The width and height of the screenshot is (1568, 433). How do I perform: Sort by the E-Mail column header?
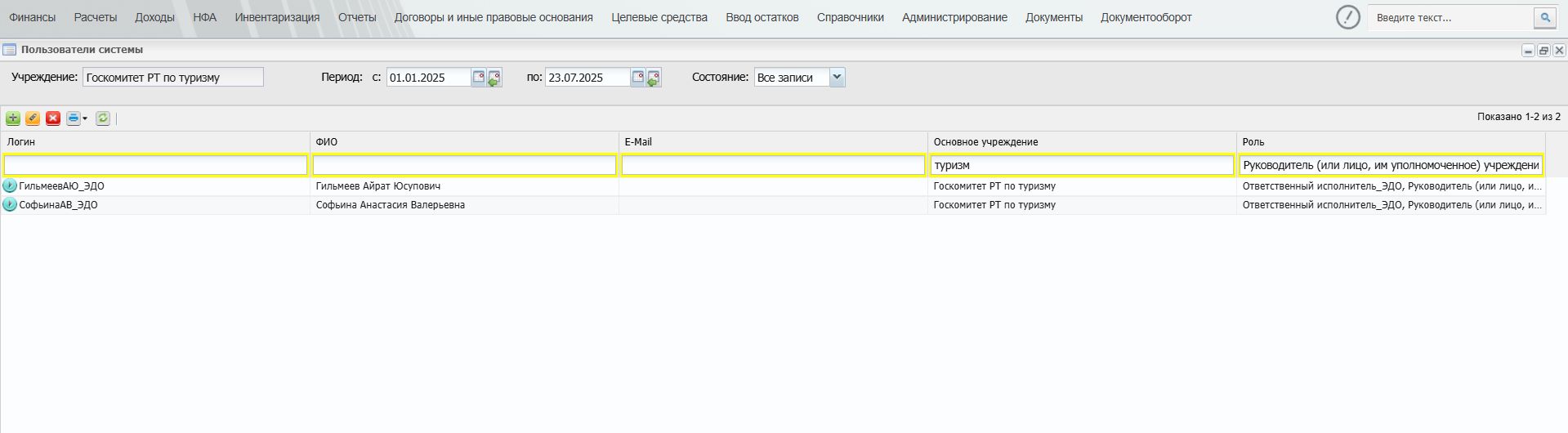(773, 142)
